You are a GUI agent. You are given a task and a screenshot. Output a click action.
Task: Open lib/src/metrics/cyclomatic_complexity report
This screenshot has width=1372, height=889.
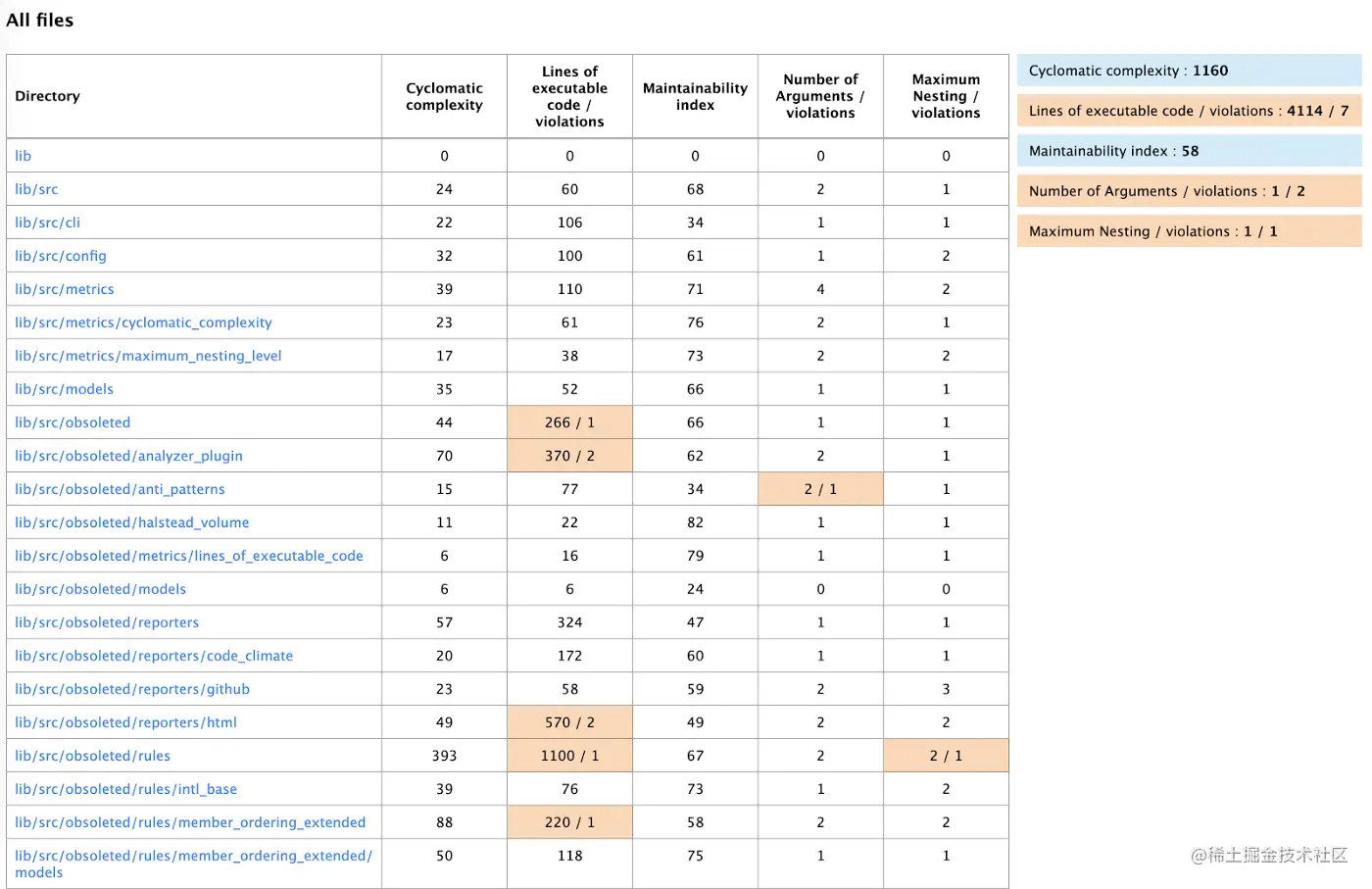pyautogui.click(x=143, y=322)
